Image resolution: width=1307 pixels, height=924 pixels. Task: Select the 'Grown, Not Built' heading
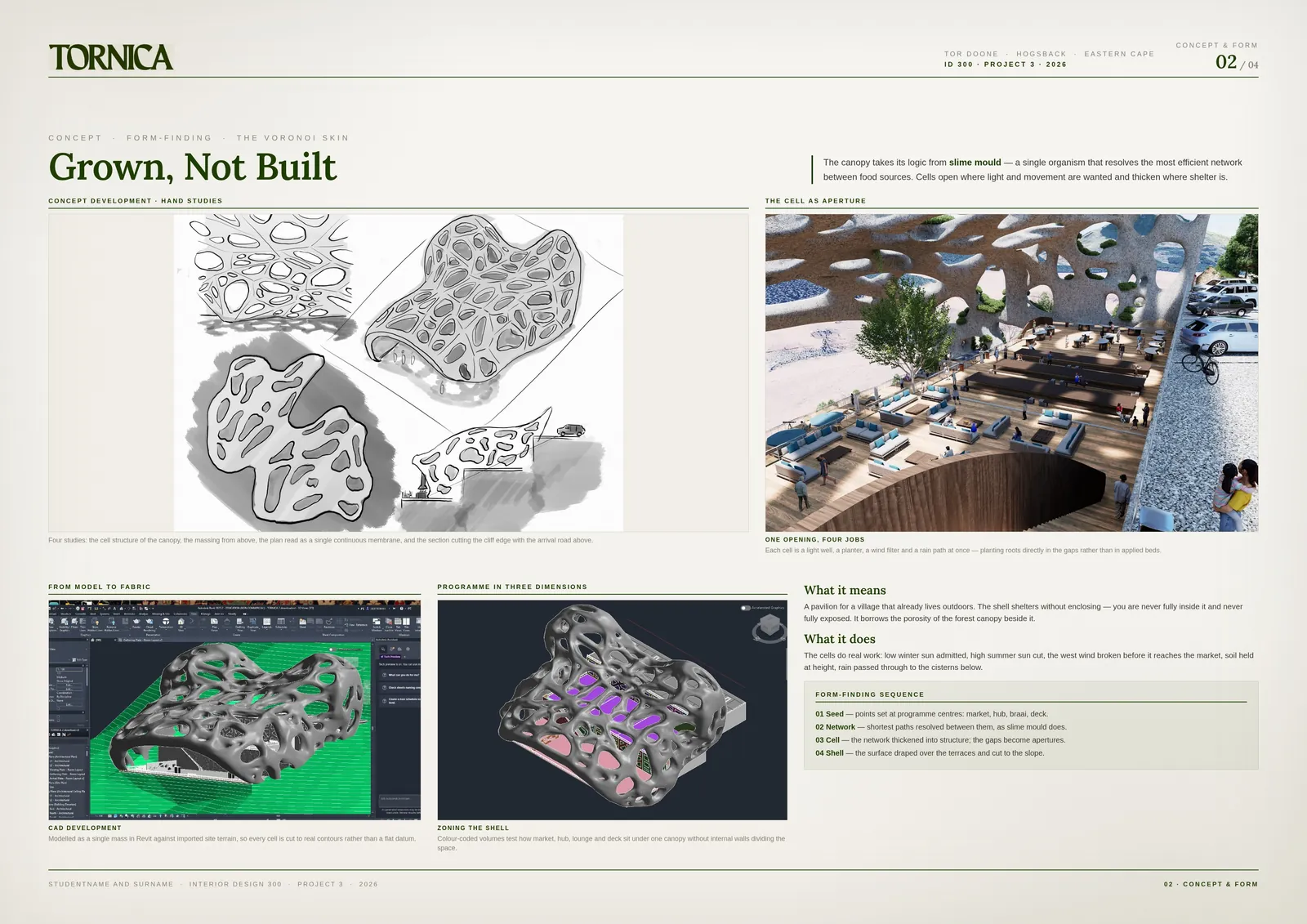click(192, 167)
